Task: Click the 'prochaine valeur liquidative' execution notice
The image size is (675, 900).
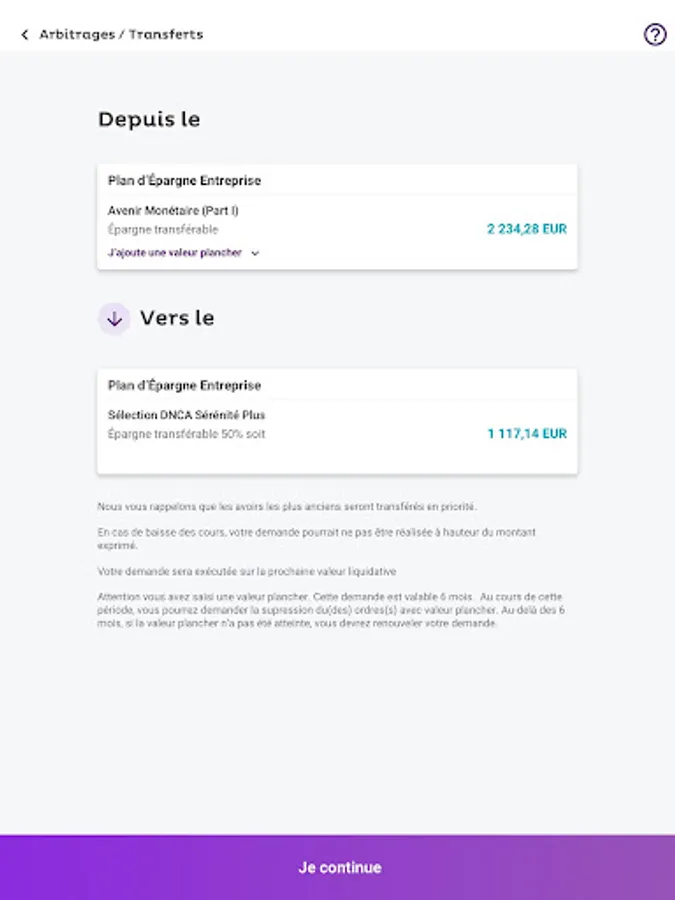Action: [x=246, y=572]
